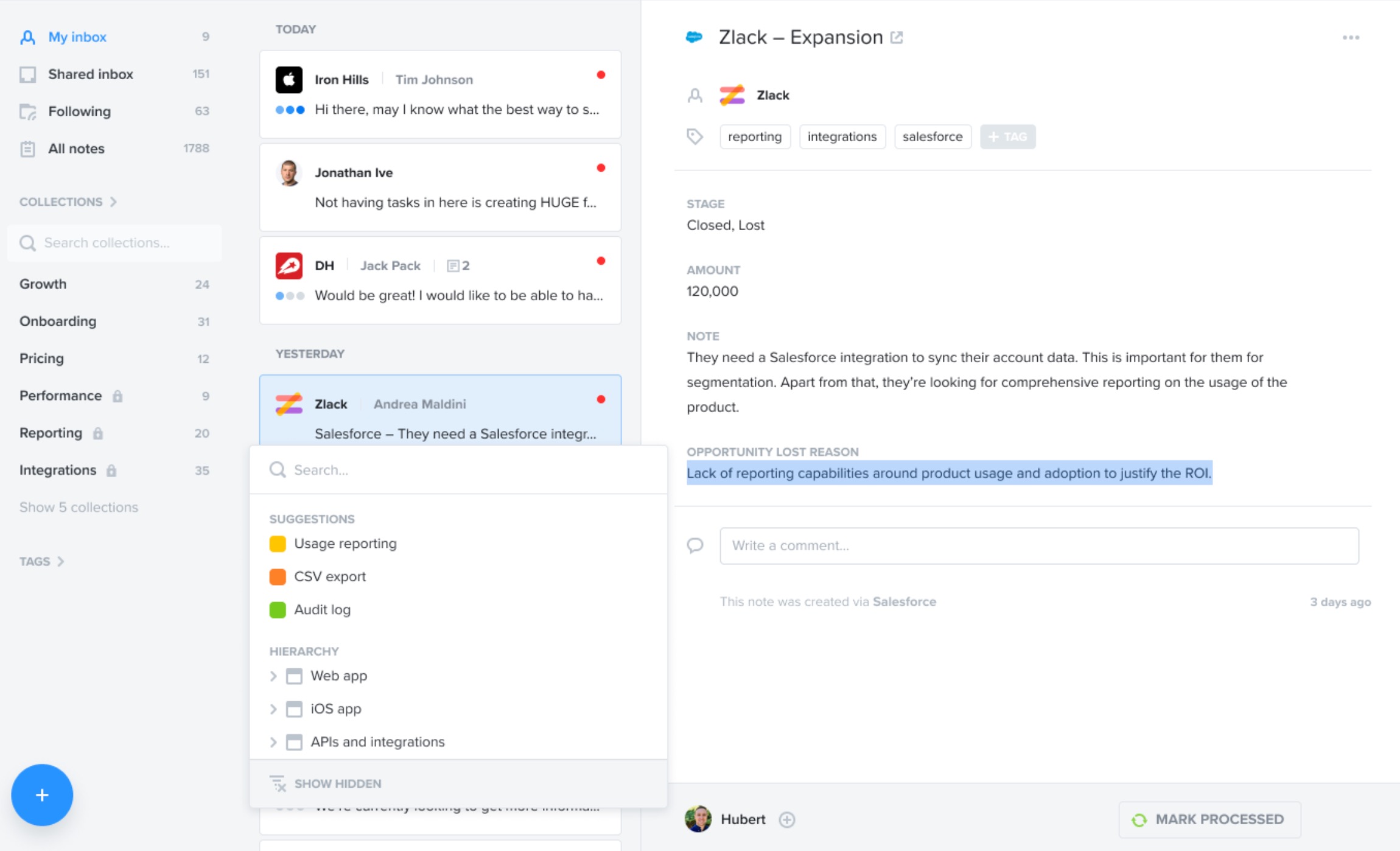Toggle unread red dot on DH note
The width and height of the screenshot is (1400, 851).
point(601,261)
